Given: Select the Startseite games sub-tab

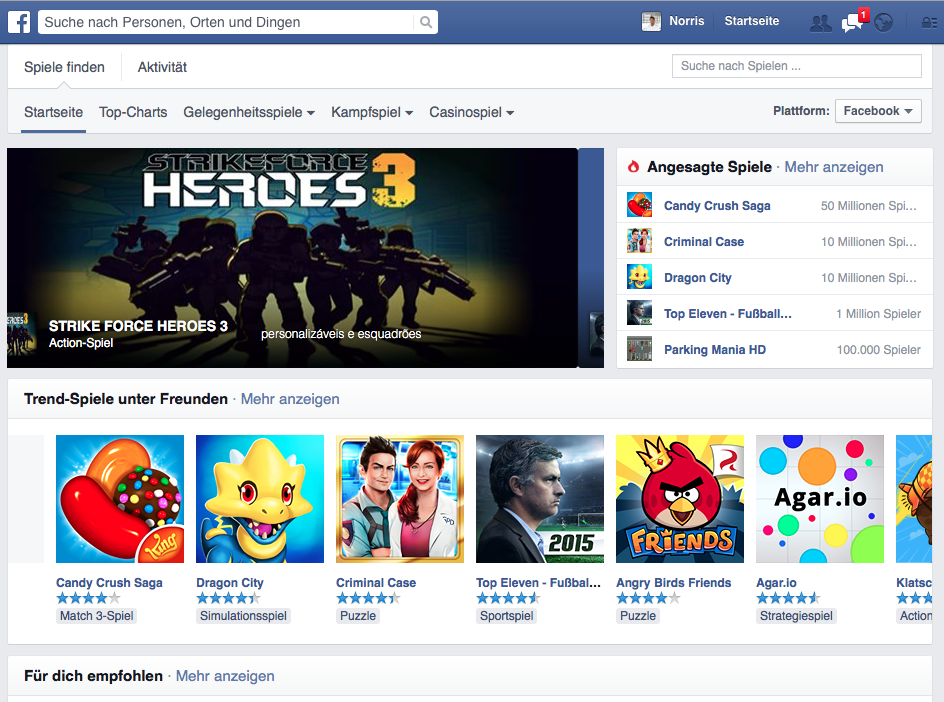Looking at the screenshot, I should pyautogui.click(x=54, y=113).
